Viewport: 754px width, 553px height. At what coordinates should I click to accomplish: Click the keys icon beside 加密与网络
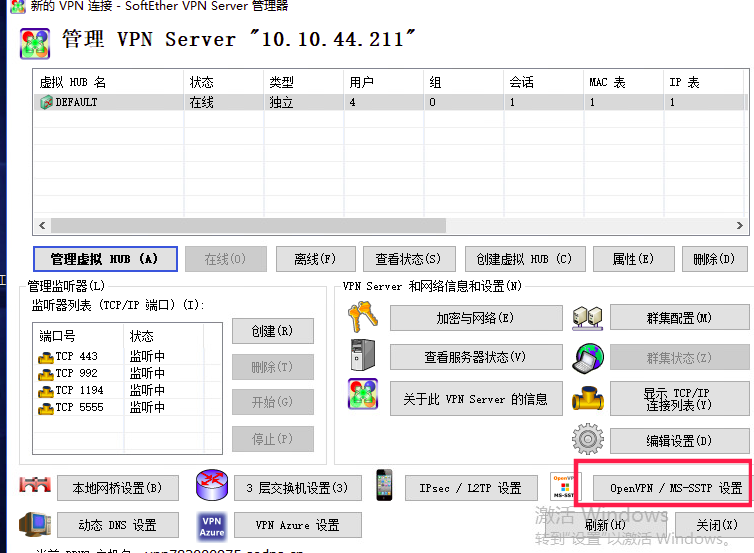point(363,316)
